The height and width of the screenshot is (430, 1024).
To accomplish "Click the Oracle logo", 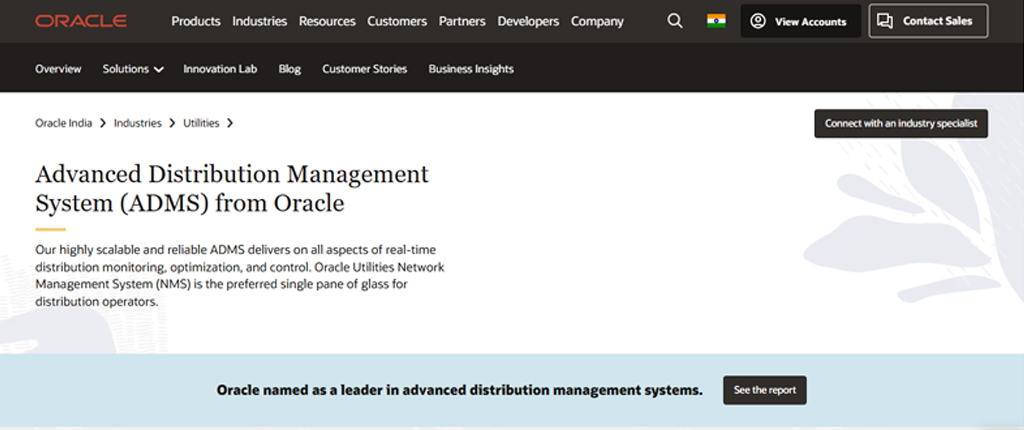I will point(80,21).
